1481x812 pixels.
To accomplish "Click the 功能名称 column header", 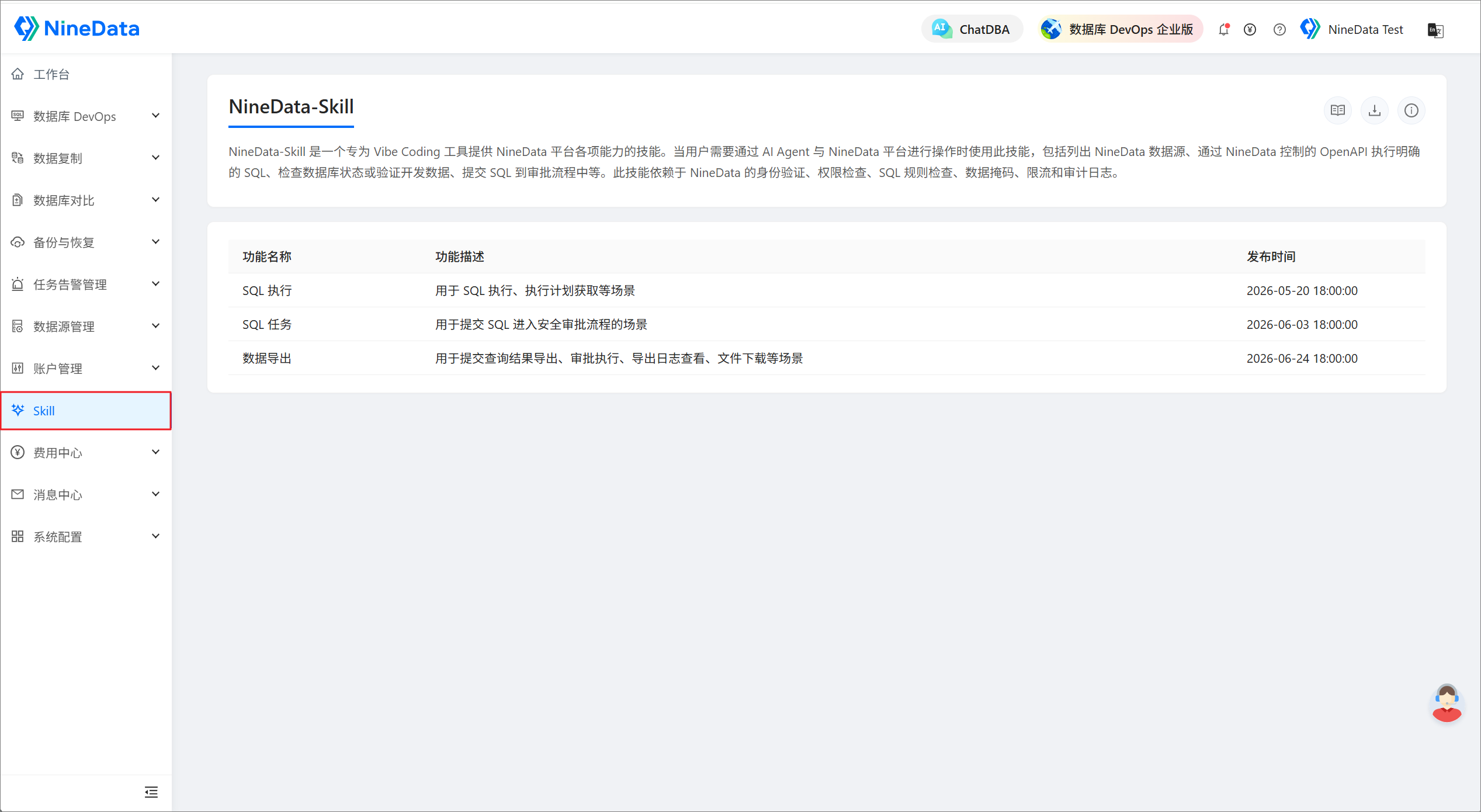I will point(267,256).
